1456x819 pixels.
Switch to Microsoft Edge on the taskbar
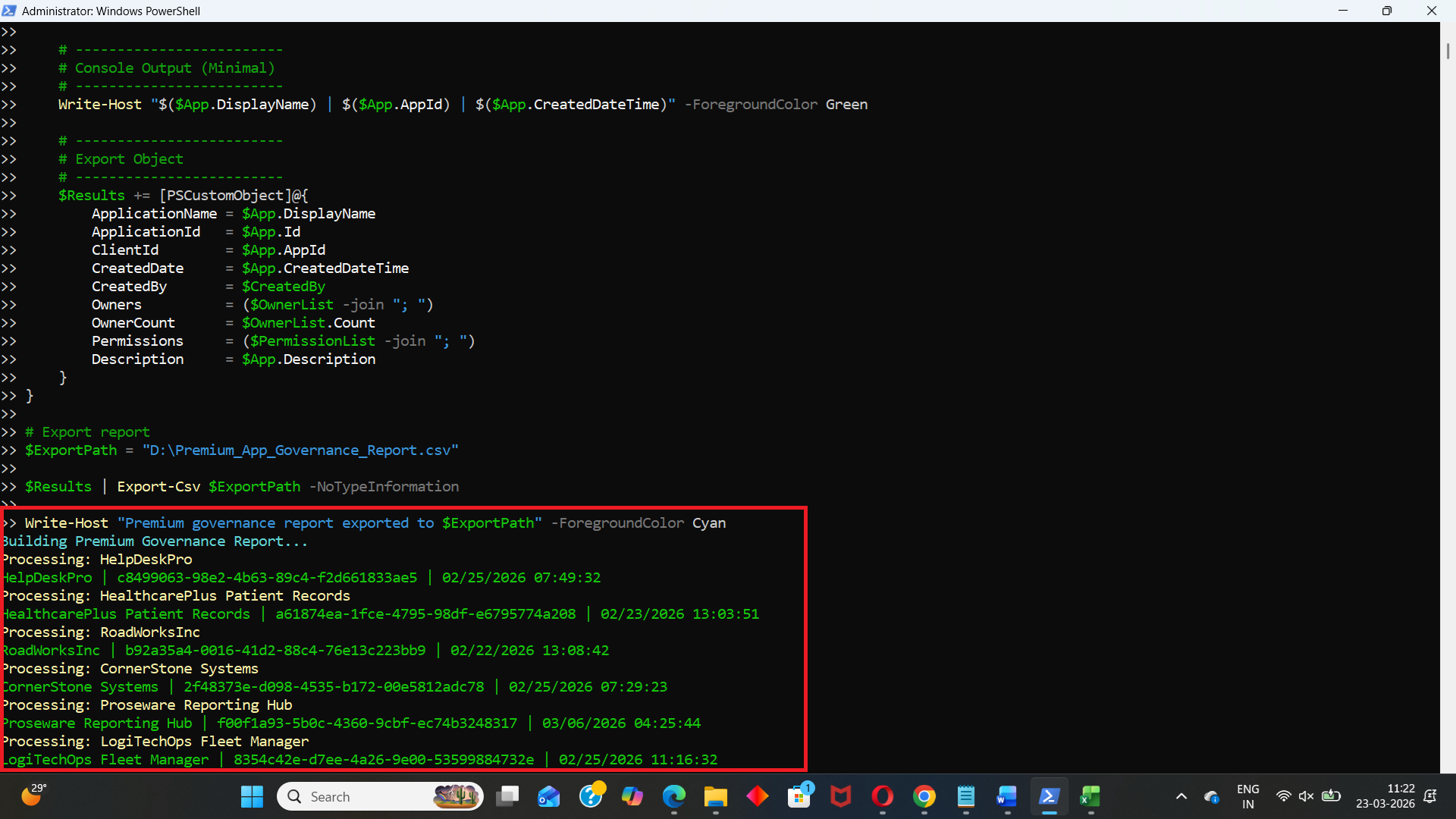(673, 796)
